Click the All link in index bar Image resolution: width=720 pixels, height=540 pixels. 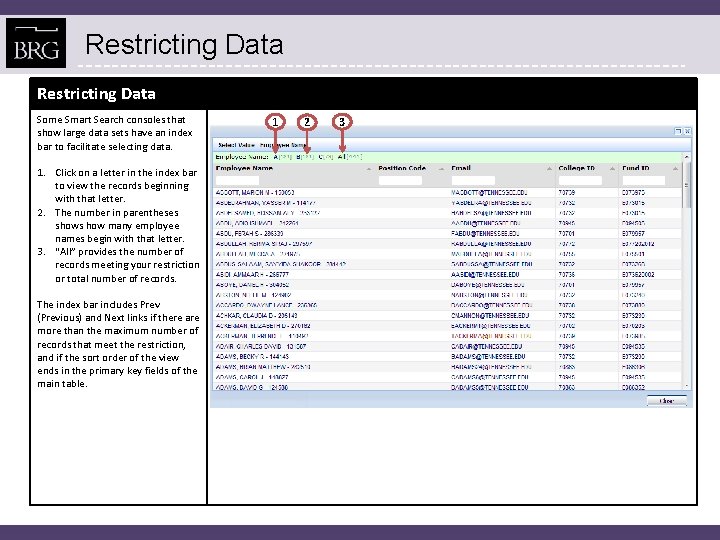tap(341, 157)
